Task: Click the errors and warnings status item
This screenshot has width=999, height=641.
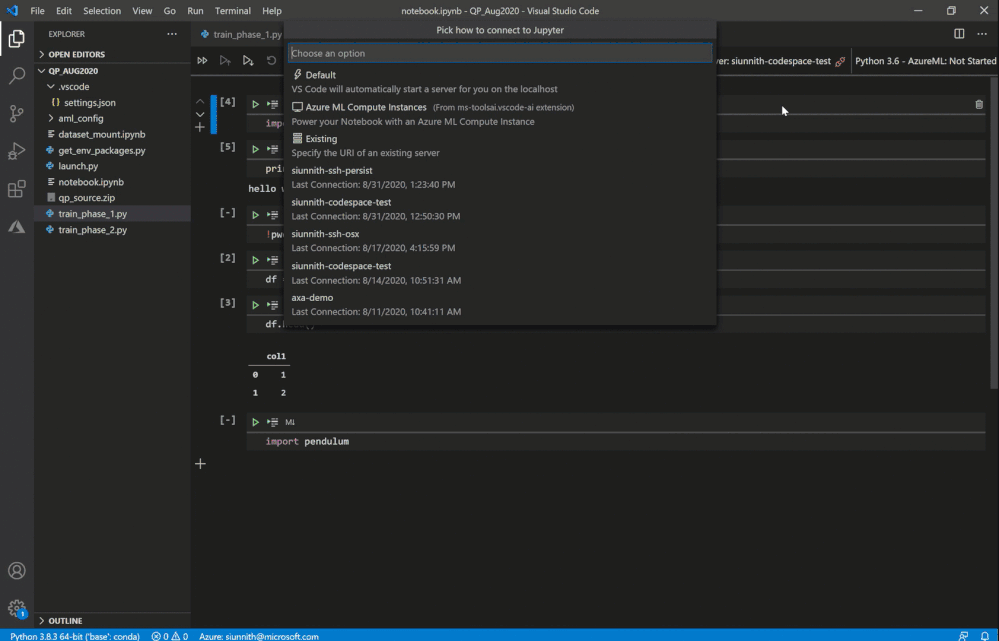Action: pos(169,636)
